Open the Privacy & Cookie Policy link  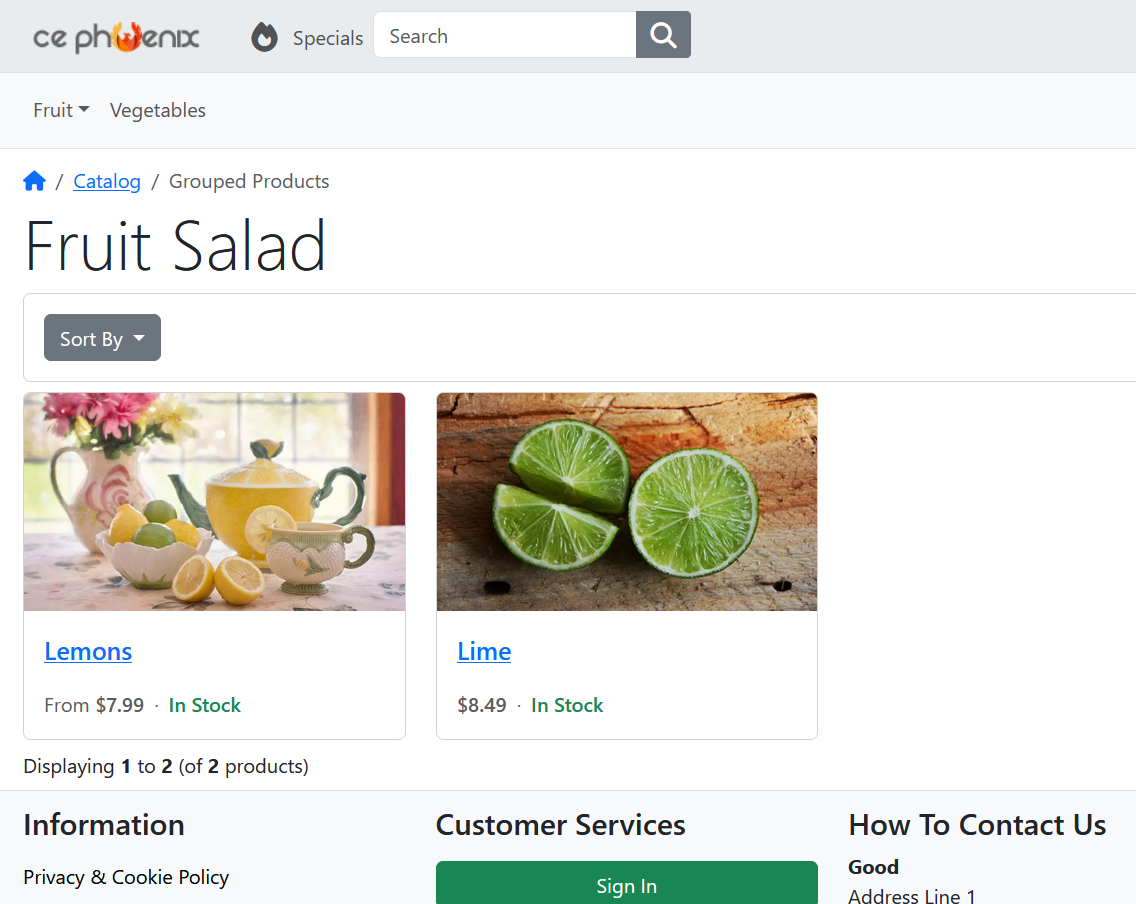pyautogui.click(x=126, y=877)
